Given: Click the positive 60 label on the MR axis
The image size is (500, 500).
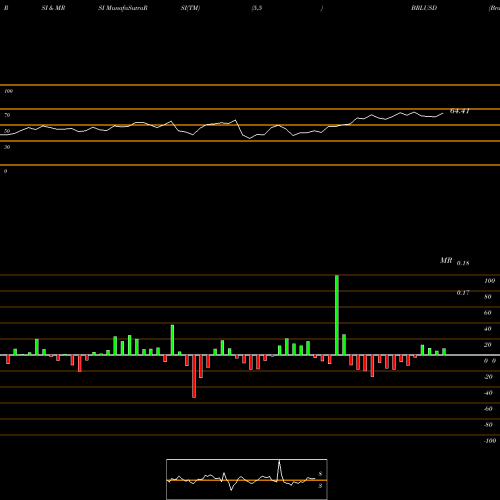Looking at the screenshot, I should [488, 313].
